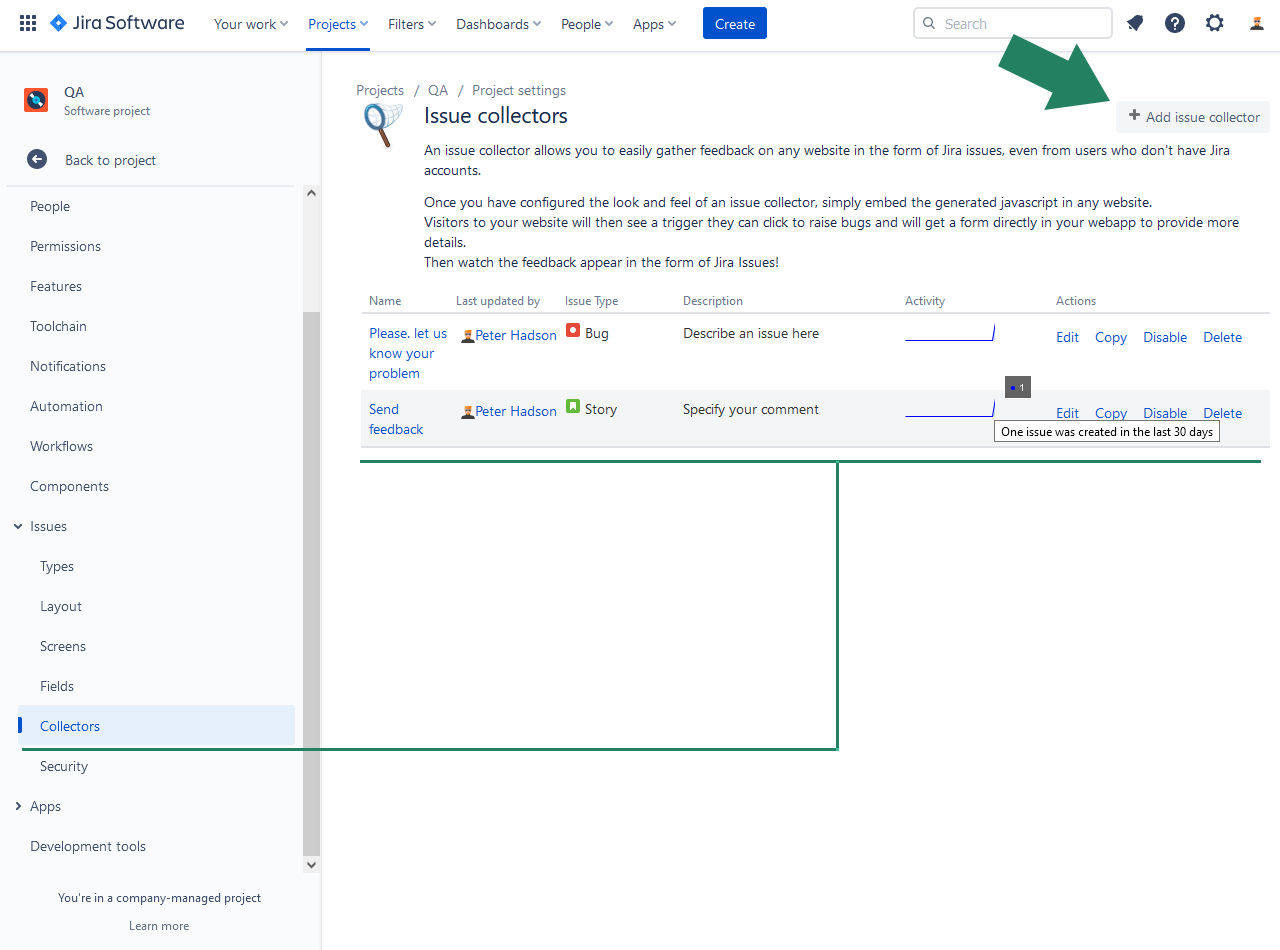Click the Back to project arrow icon
The width and height of the screenshot is (1280, 950).
(x=37, y=160)
